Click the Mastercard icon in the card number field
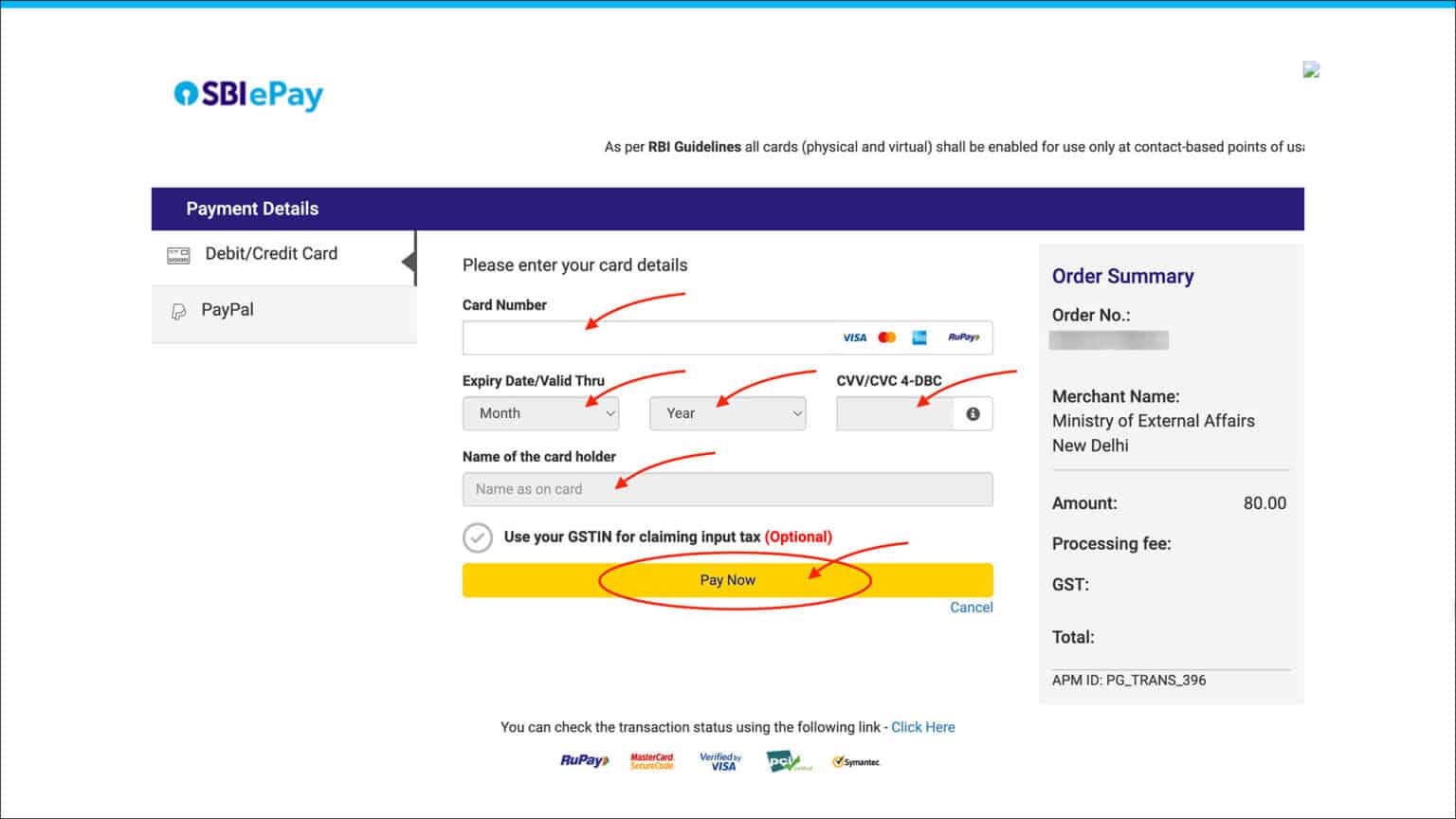The height and width of the screenshot is (819, 1456). (885, 337)
